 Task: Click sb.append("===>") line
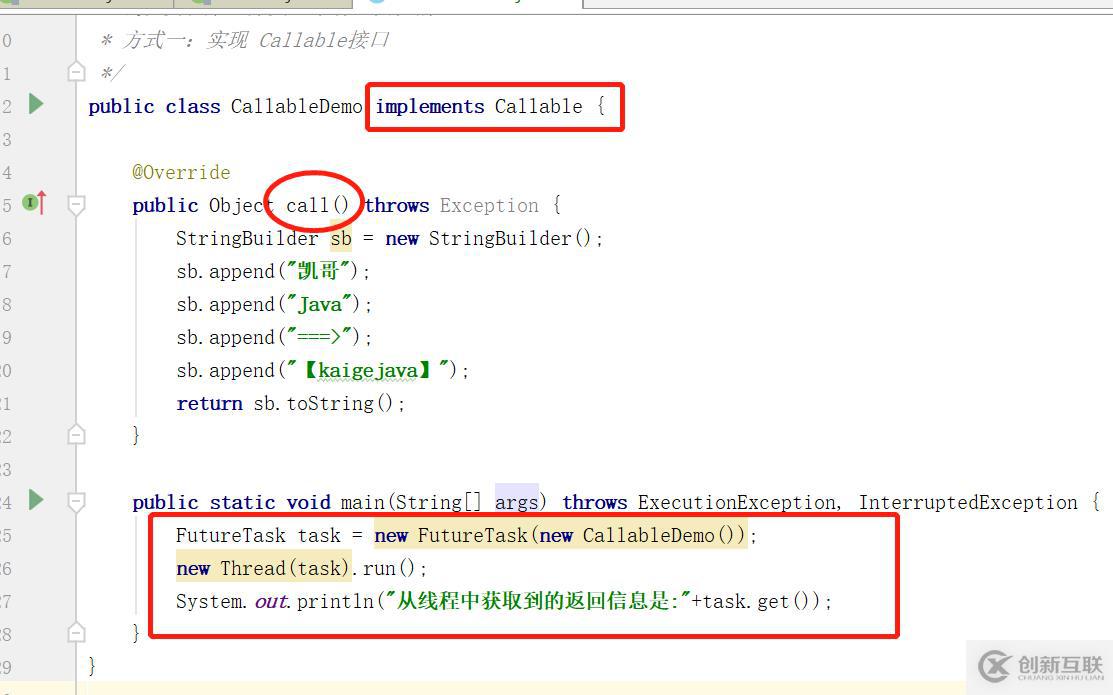[x=274, y=337]
